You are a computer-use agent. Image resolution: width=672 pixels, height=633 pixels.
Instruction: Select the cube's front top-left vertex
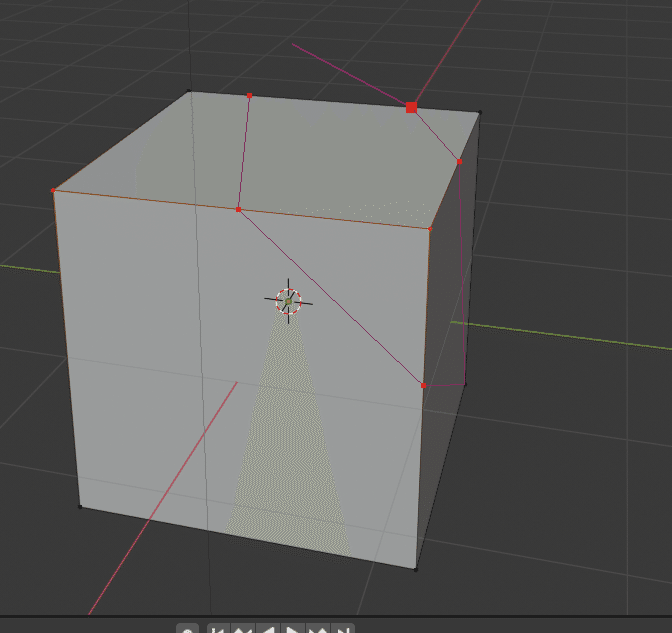click(x=53, y=190)
